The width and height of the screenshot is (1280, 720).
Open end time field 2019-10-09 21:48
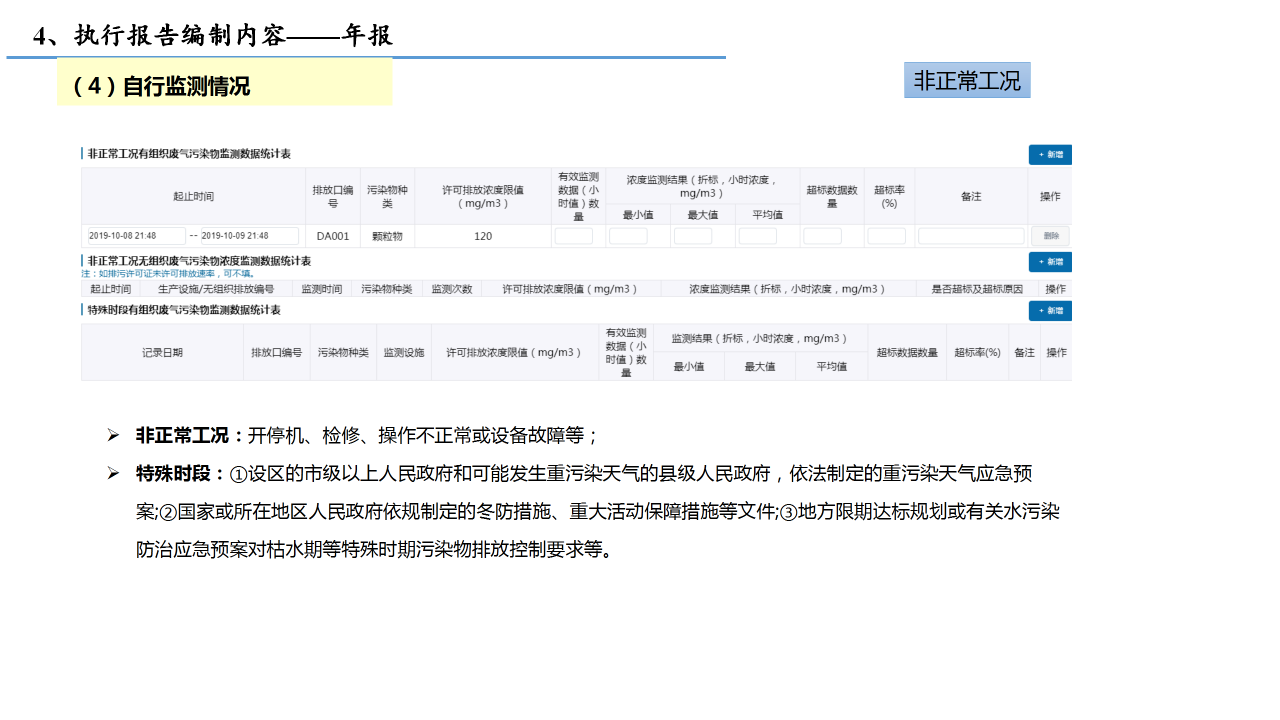click(248, 236)
